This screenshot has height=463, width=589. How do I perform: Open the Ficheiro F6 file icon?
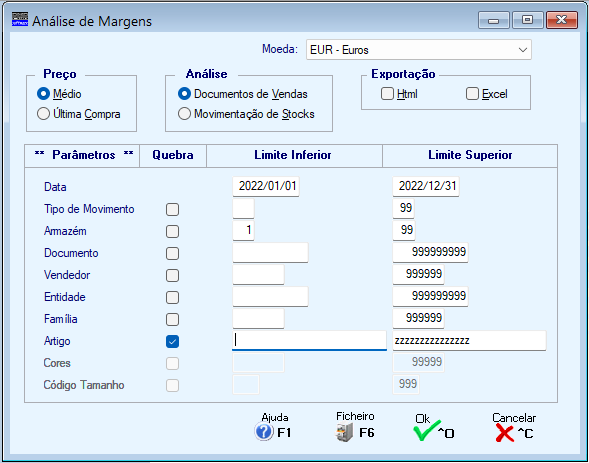tap(344, 432)
